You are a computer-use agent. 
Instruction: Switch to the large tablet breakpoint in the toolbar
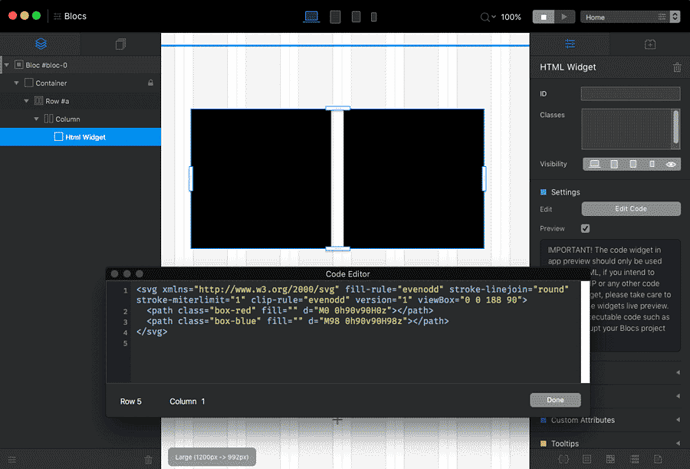tap(334, 17)
